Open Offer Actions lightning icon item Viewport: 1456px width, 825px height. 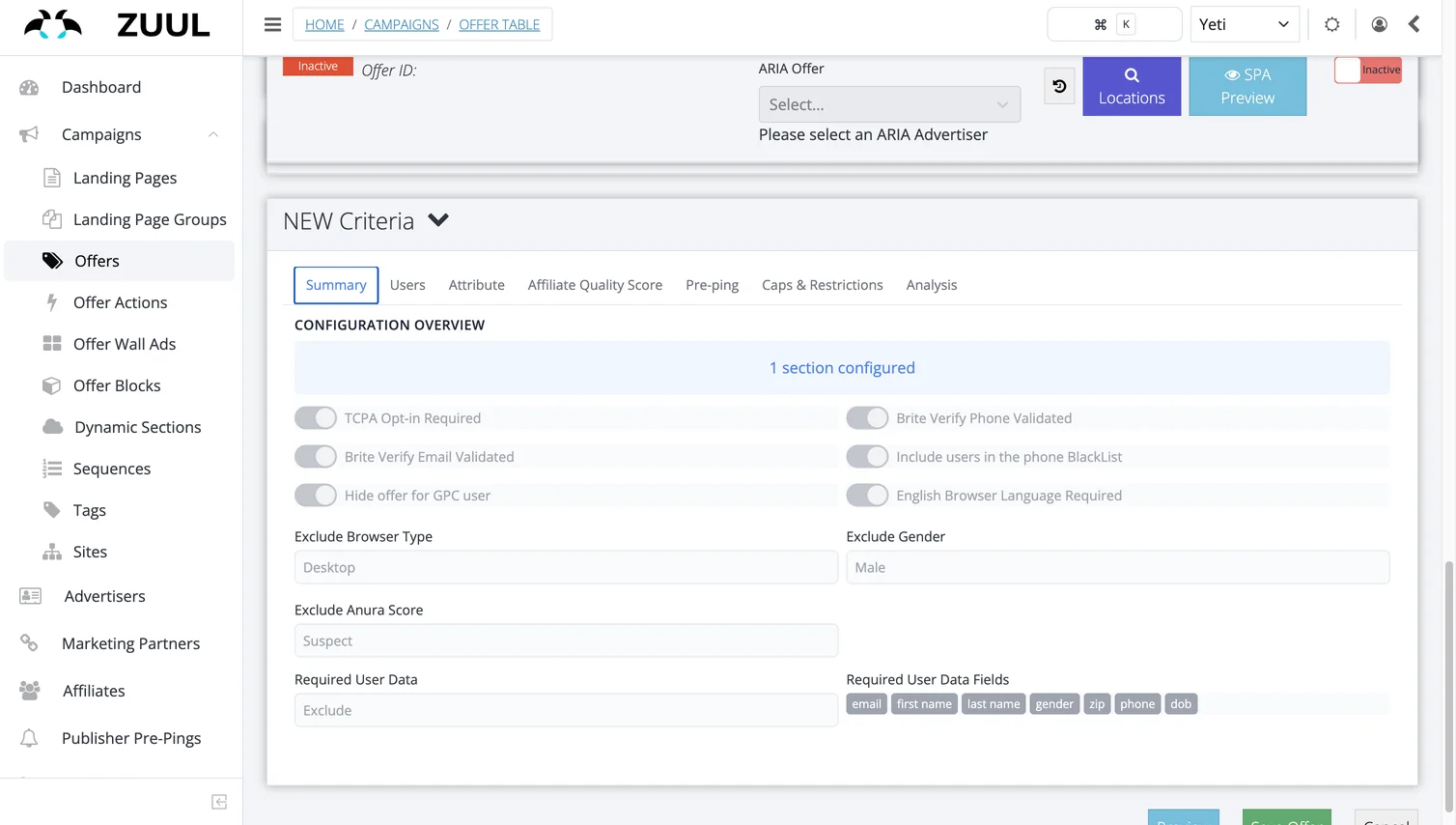(120, 302)
